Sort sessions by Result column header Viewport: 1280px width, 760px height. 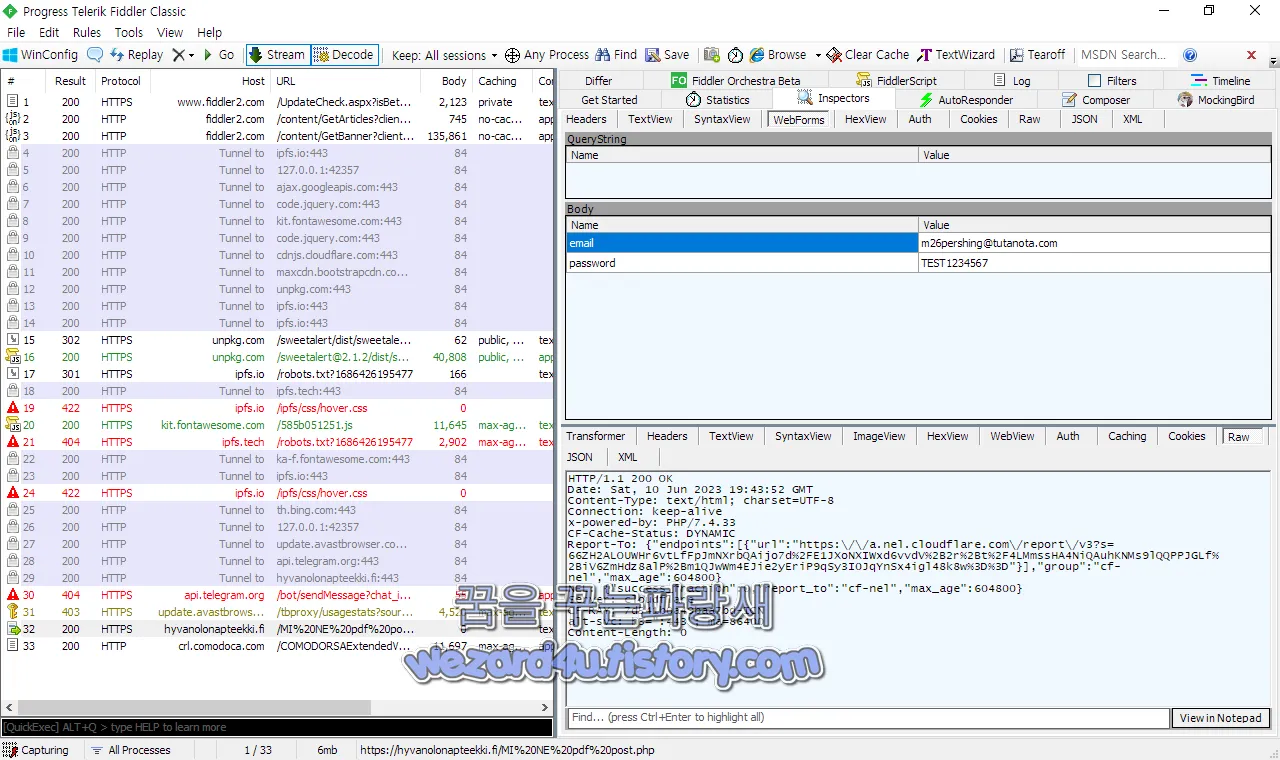point(70,81)
